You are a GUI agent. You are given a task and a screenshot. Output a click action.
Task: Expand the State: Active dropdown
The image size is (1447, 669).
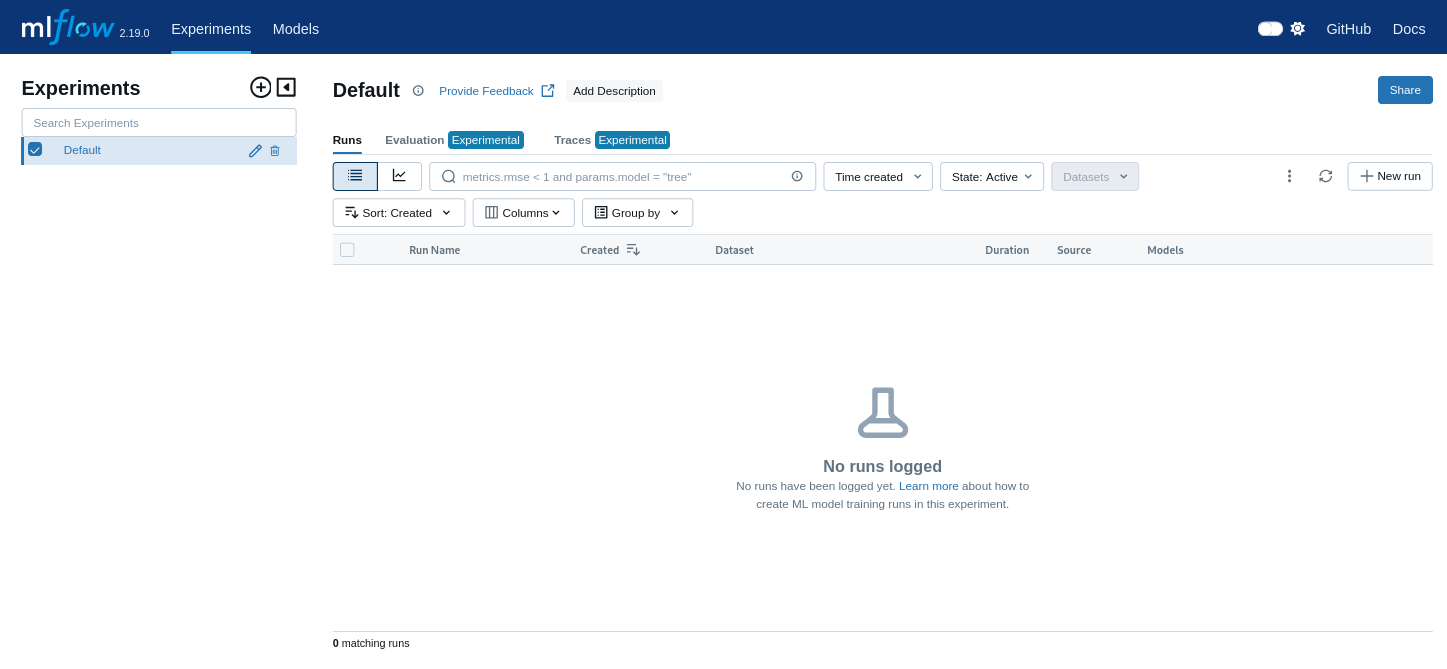(991, 177)
